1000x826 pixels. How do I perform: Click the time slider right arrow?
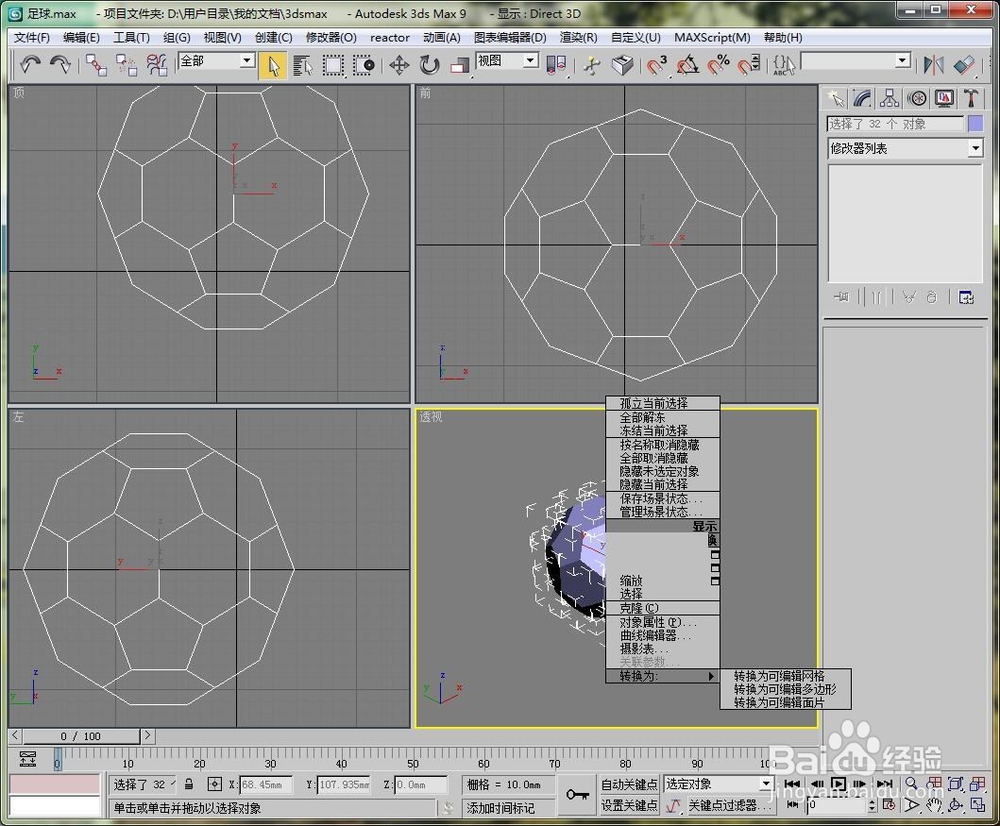[x=147, y=735]
